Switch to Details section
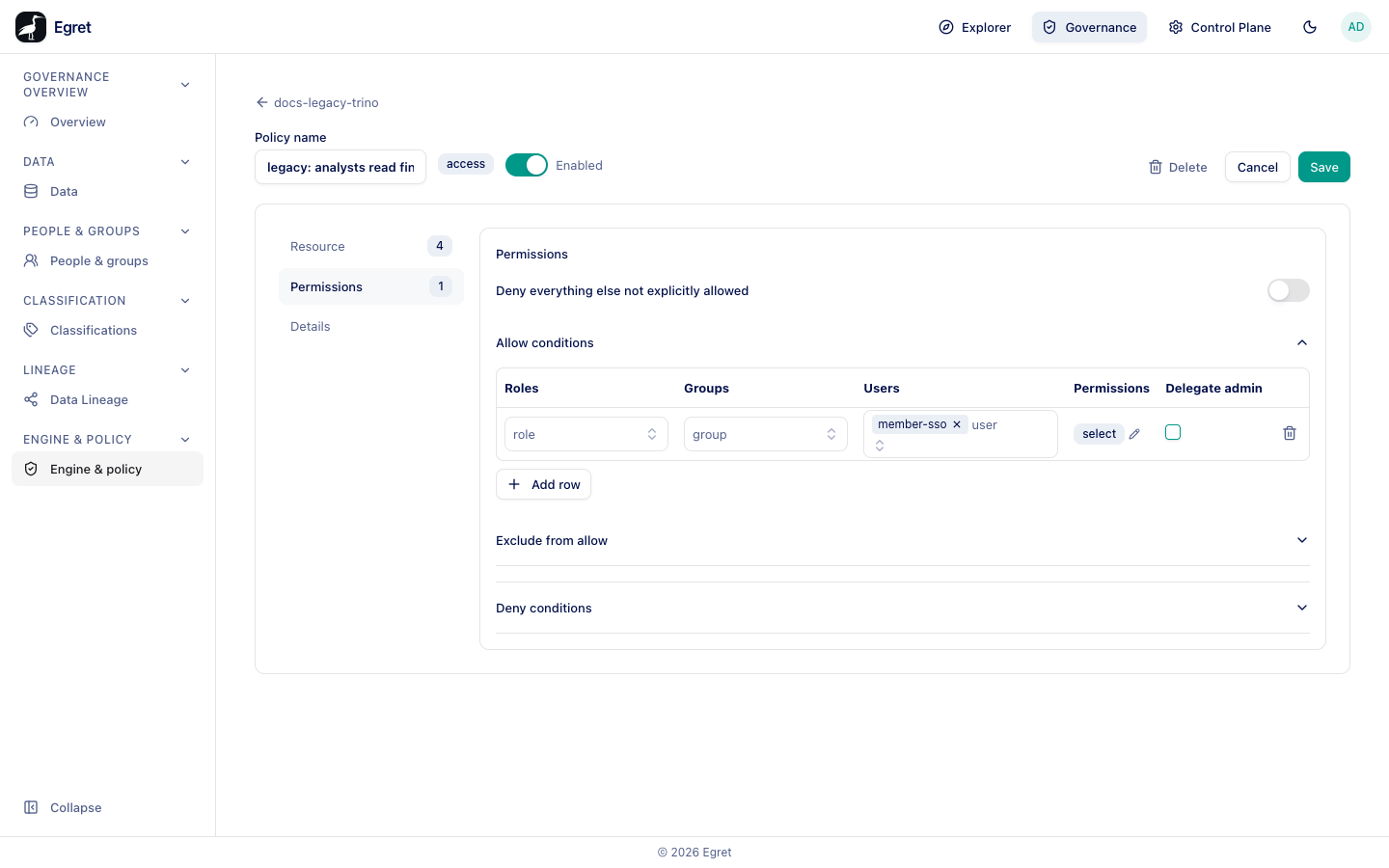Viewport: 1389px width, 868px height. tap(371, 327)
